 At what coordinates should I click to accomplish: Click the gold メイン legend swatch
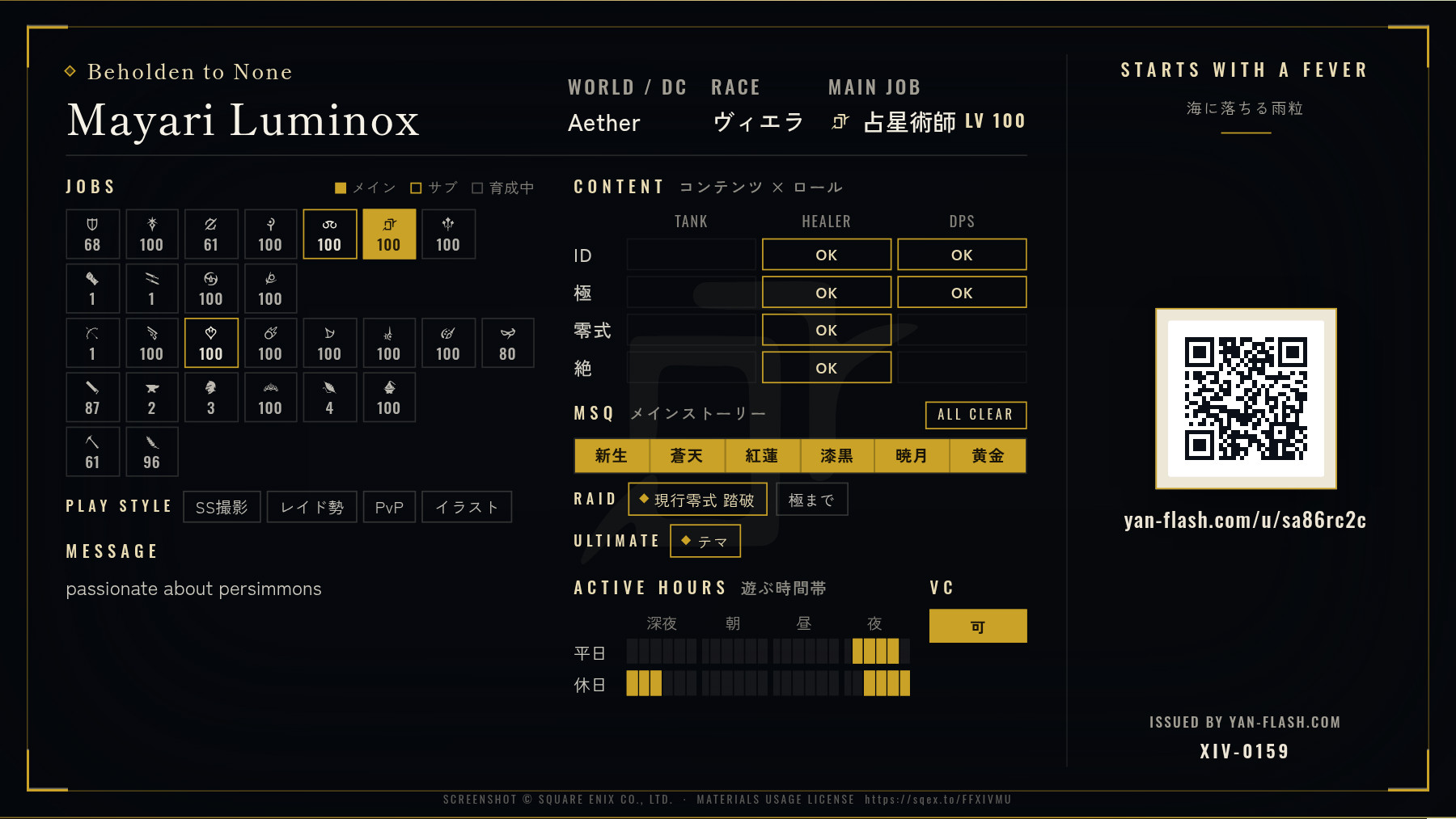coord(341,188)
